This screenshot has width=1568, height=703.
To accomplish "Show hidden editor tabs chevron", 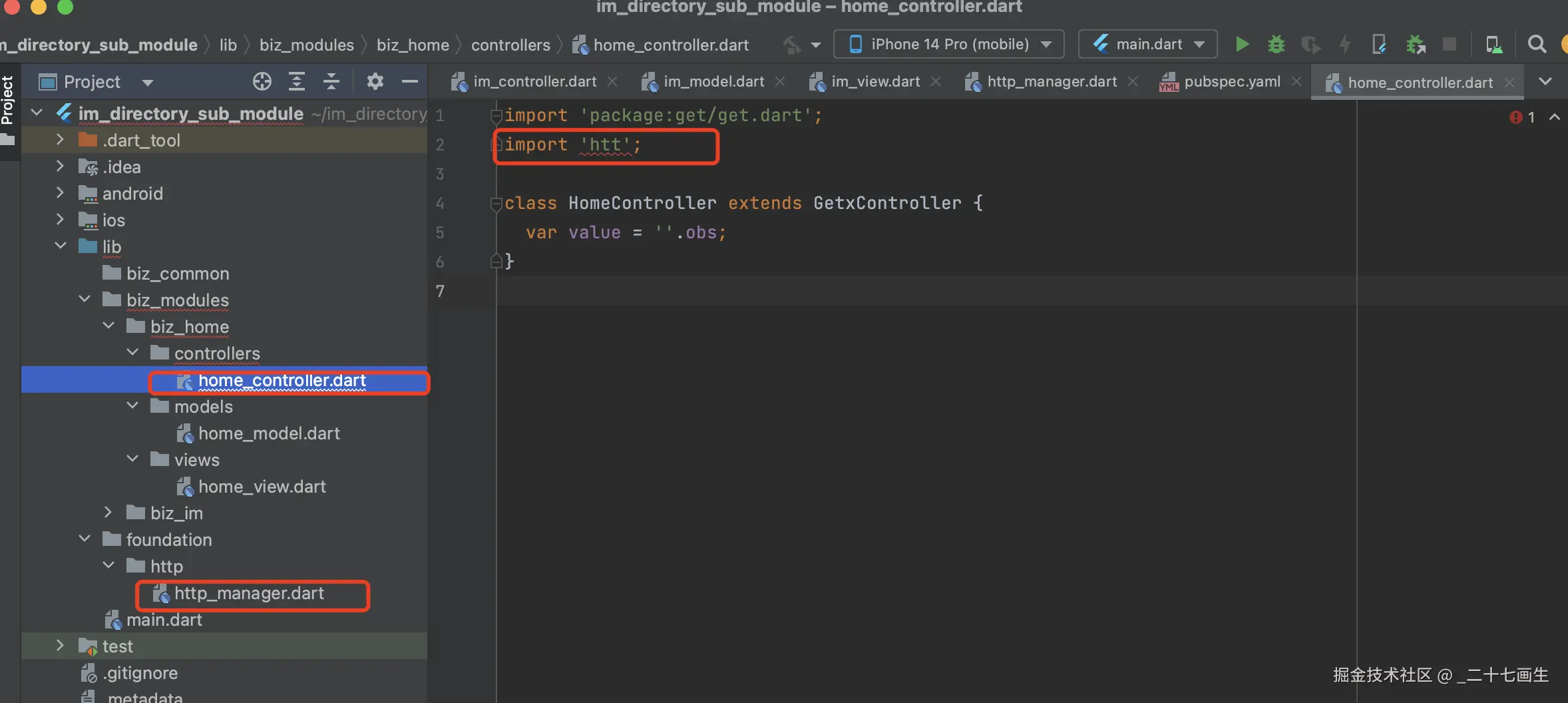I will click(1545, 81).
